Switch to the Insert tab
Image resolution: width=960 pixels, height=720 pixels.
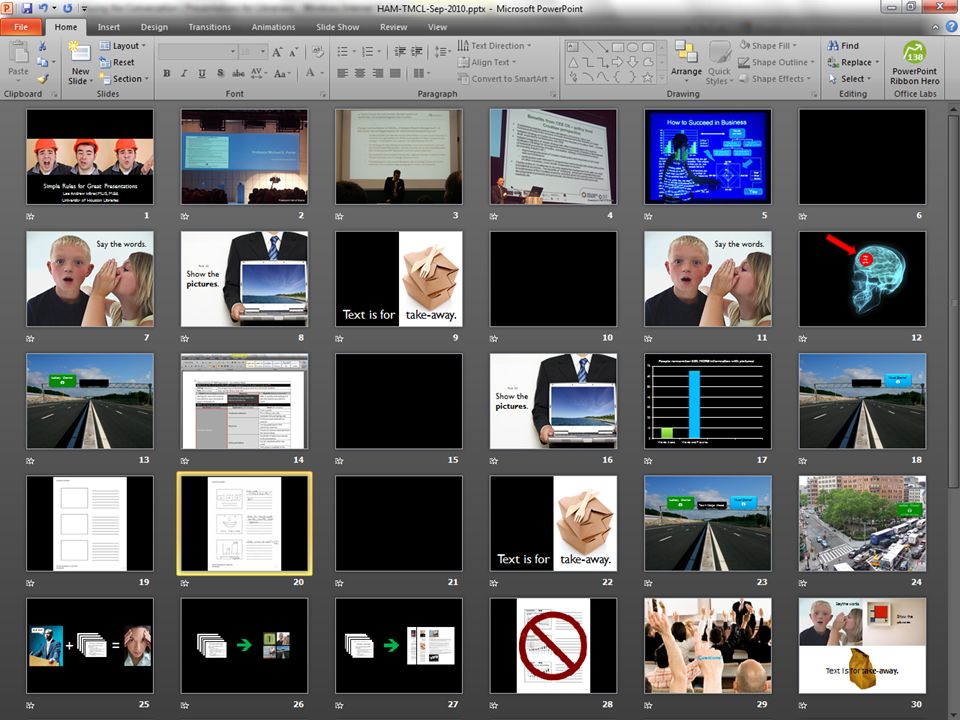point(109,27)
